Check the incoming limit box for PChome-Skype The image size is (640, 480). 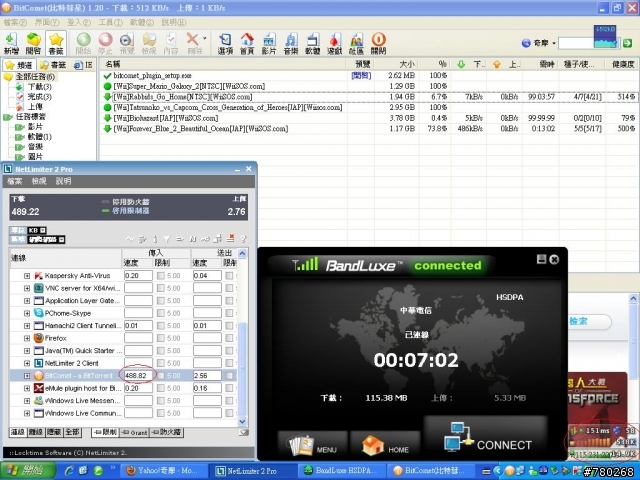point(161,313)
